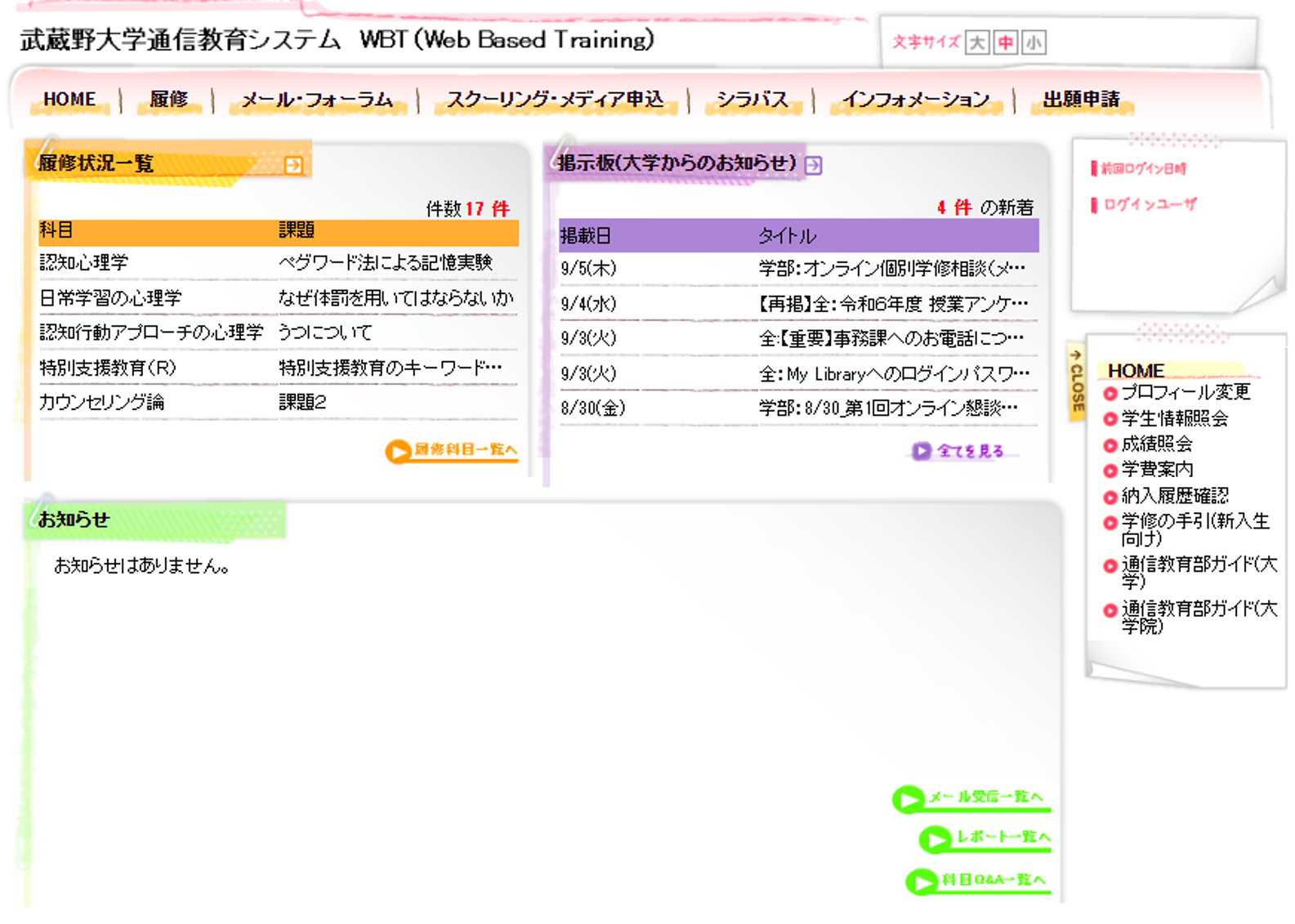
Task: Open 通信教育部ガイド(大学院) link
Action: (x=1199, y=618)
